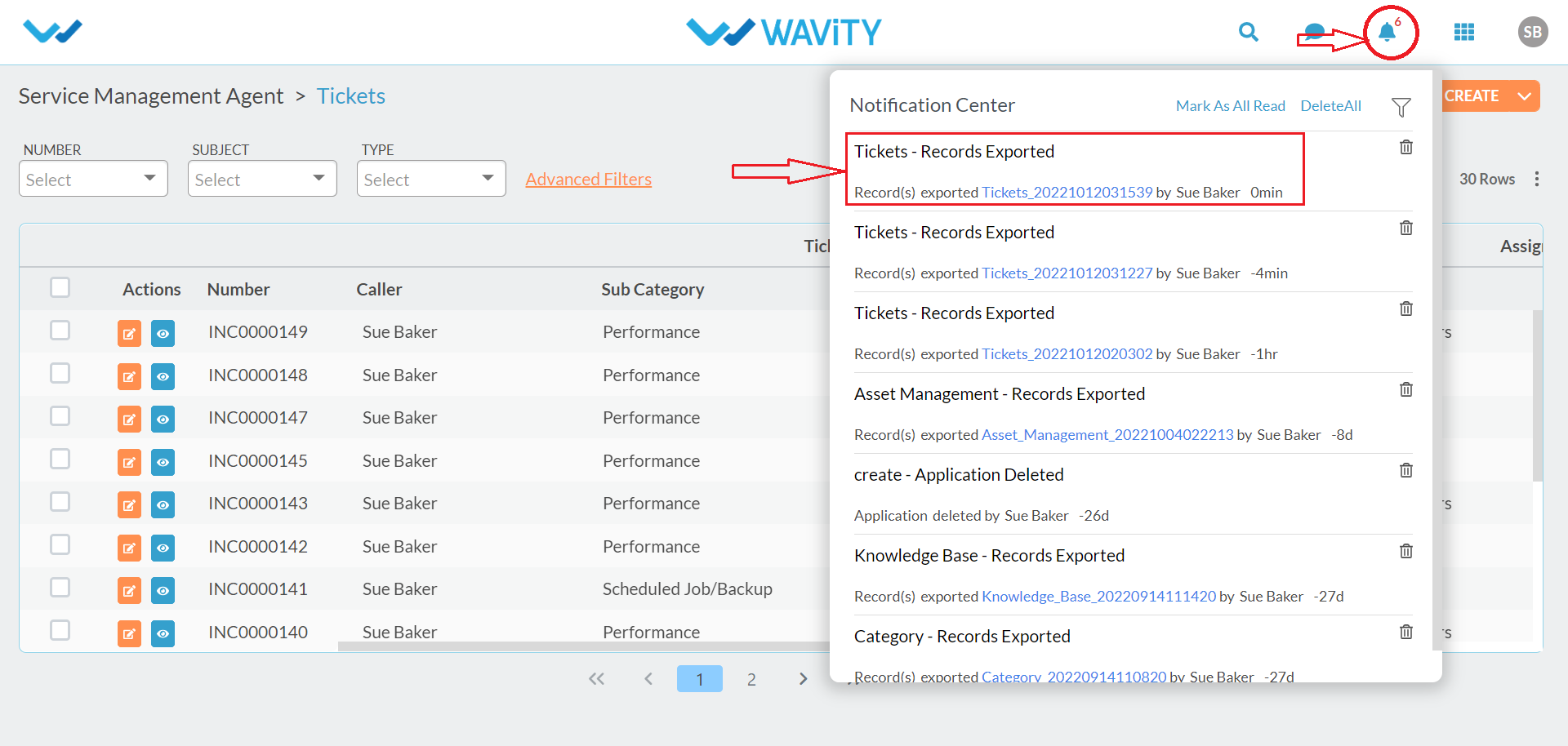
Task: Check the box for INC0000147
Action: [60, 416]
